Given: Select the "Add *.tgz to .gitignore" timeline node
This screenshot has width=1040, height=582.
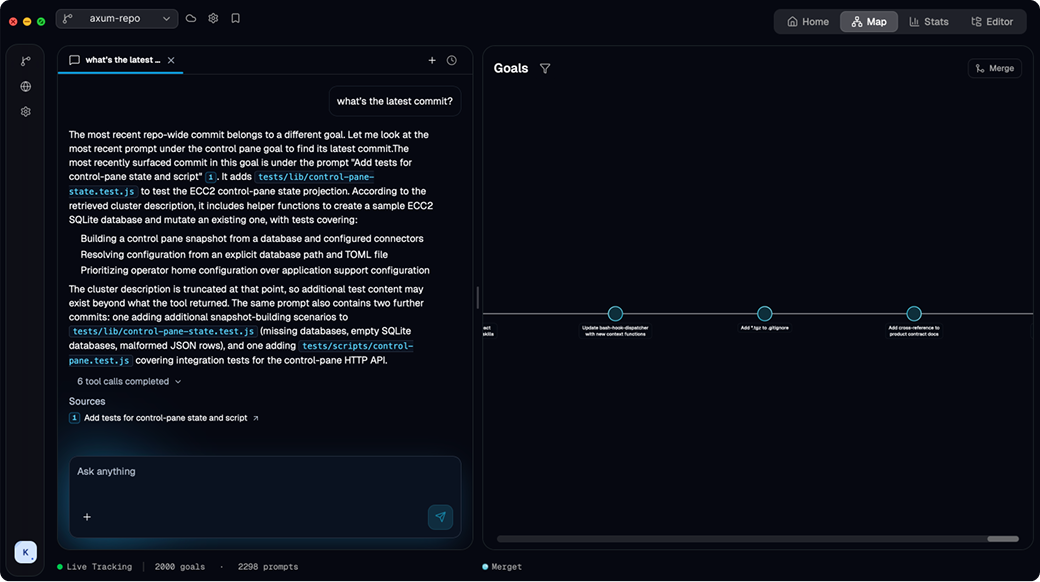Looking at the screenshot, I should click(765, 313).
